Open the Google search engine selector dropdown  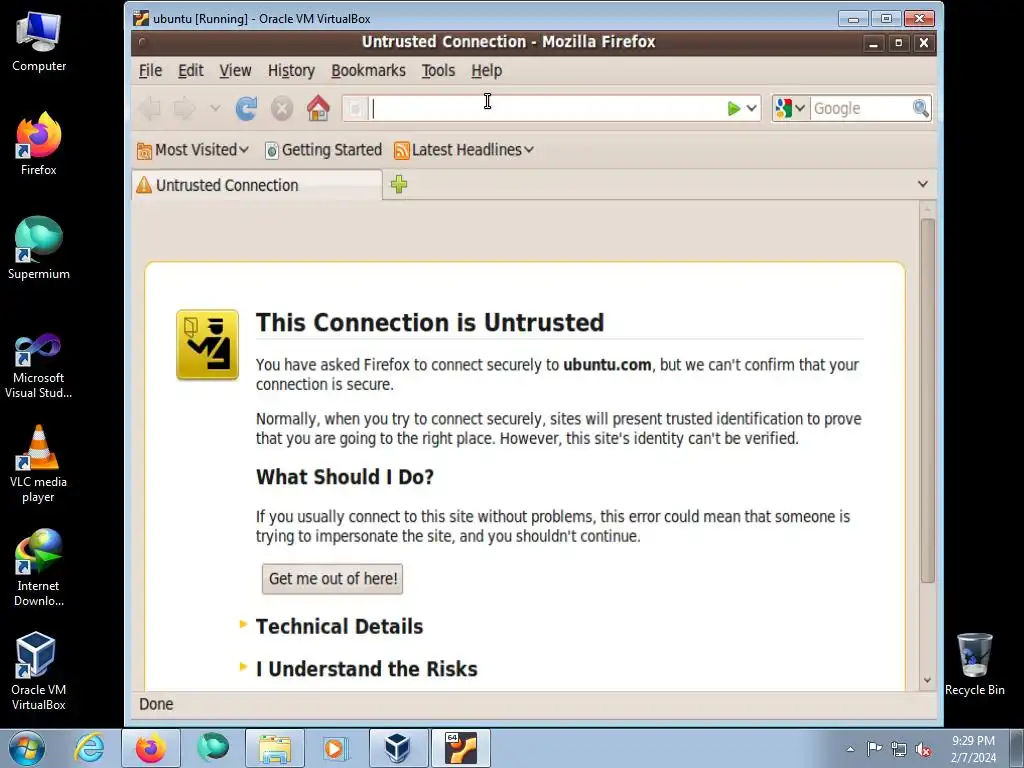[790, 108]
